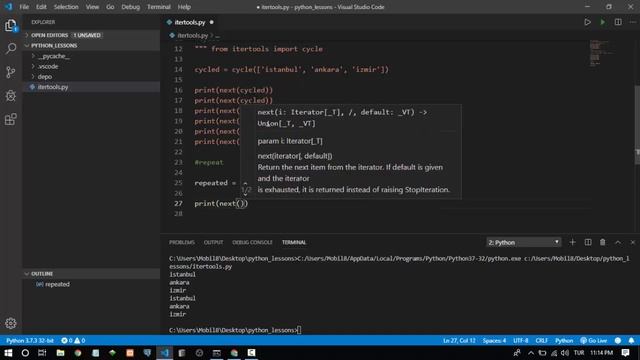Click Python 3.7.3 32-bit interpreter selector
The height and width of the screenshot is (360, 640).
pos(30,340)
